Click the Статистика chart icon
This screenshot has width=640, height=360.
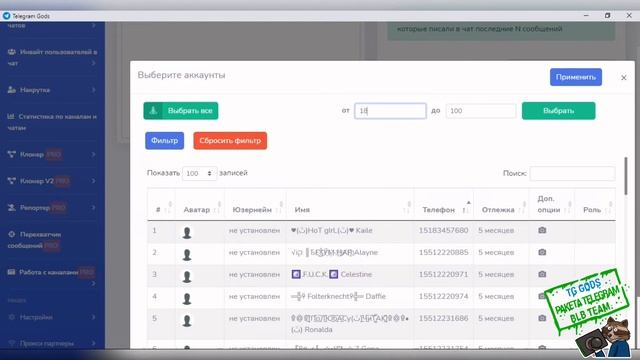click(11, 116)
